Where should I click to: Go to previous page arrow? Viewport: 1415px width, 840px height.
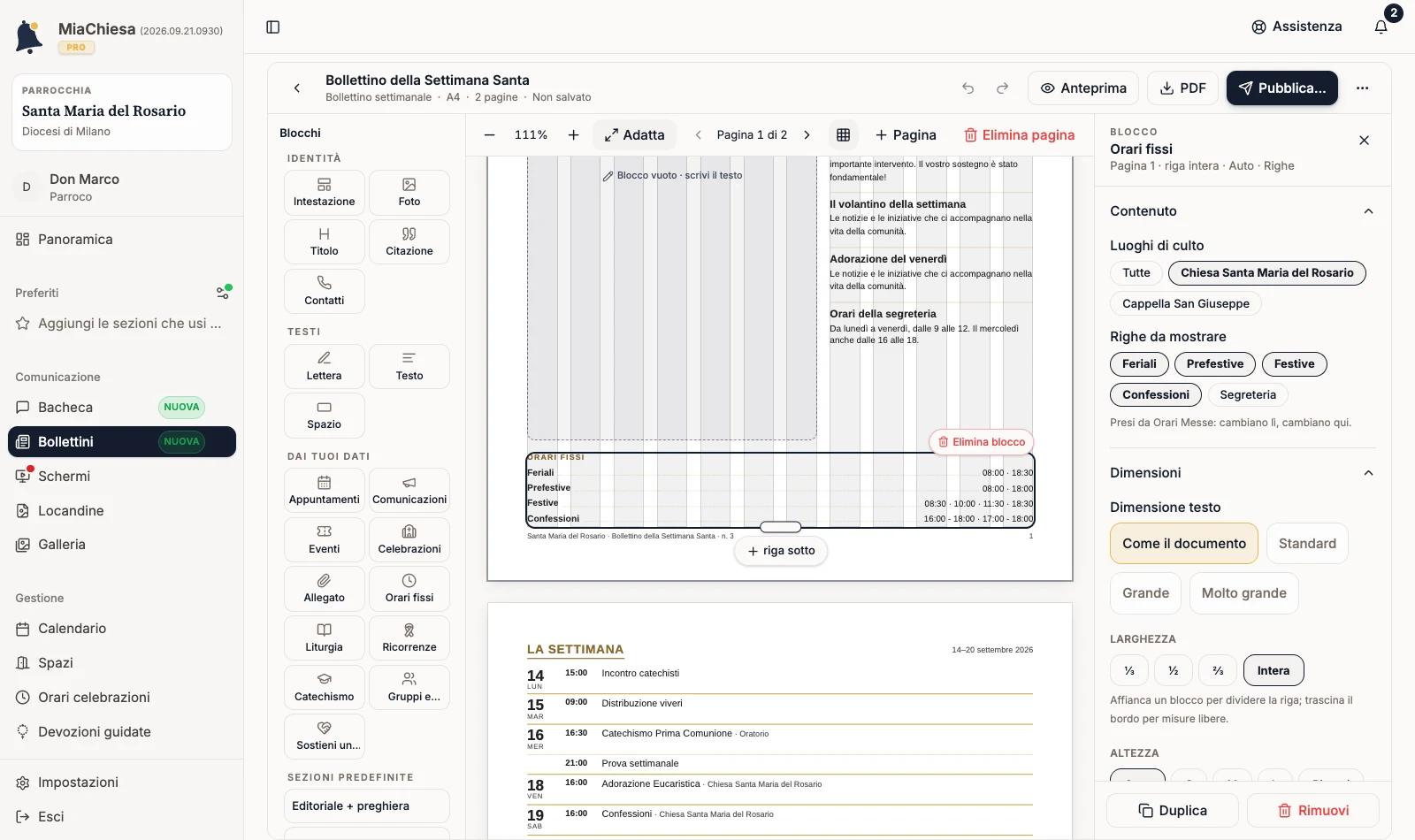[699, 135]
